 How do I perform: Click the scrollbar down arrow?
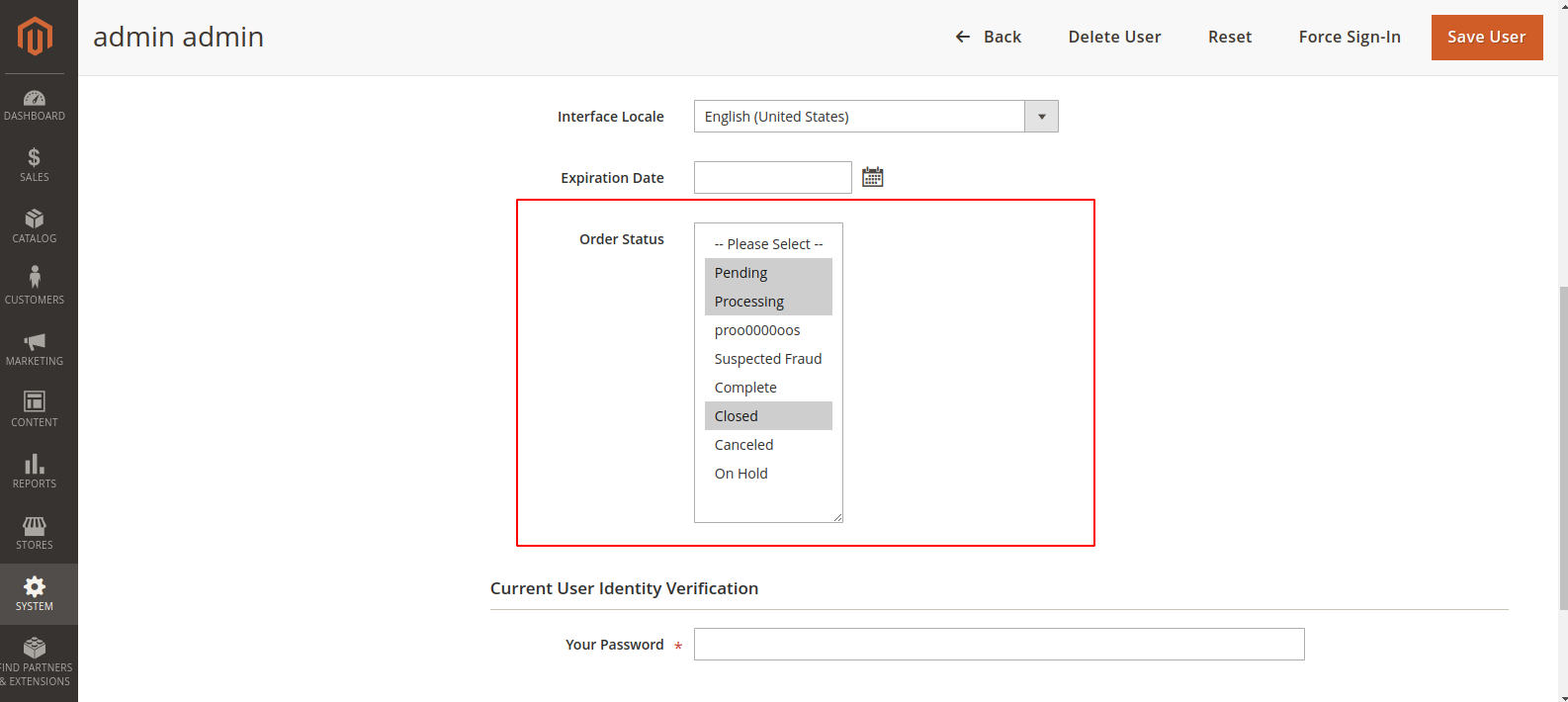[x=1563, y=696]
